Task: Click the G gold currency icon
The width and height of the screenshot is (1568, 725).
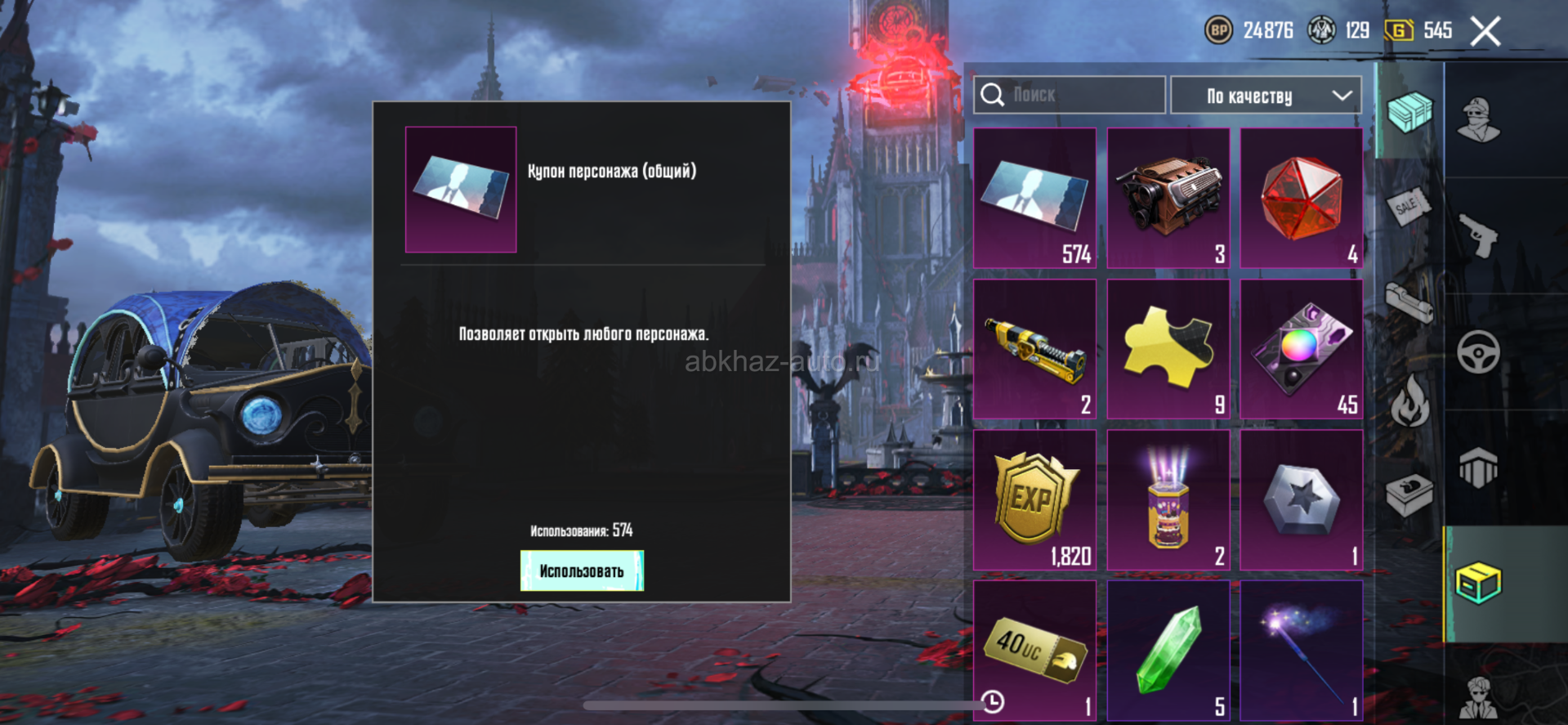Action: [x=1399, y=31]
